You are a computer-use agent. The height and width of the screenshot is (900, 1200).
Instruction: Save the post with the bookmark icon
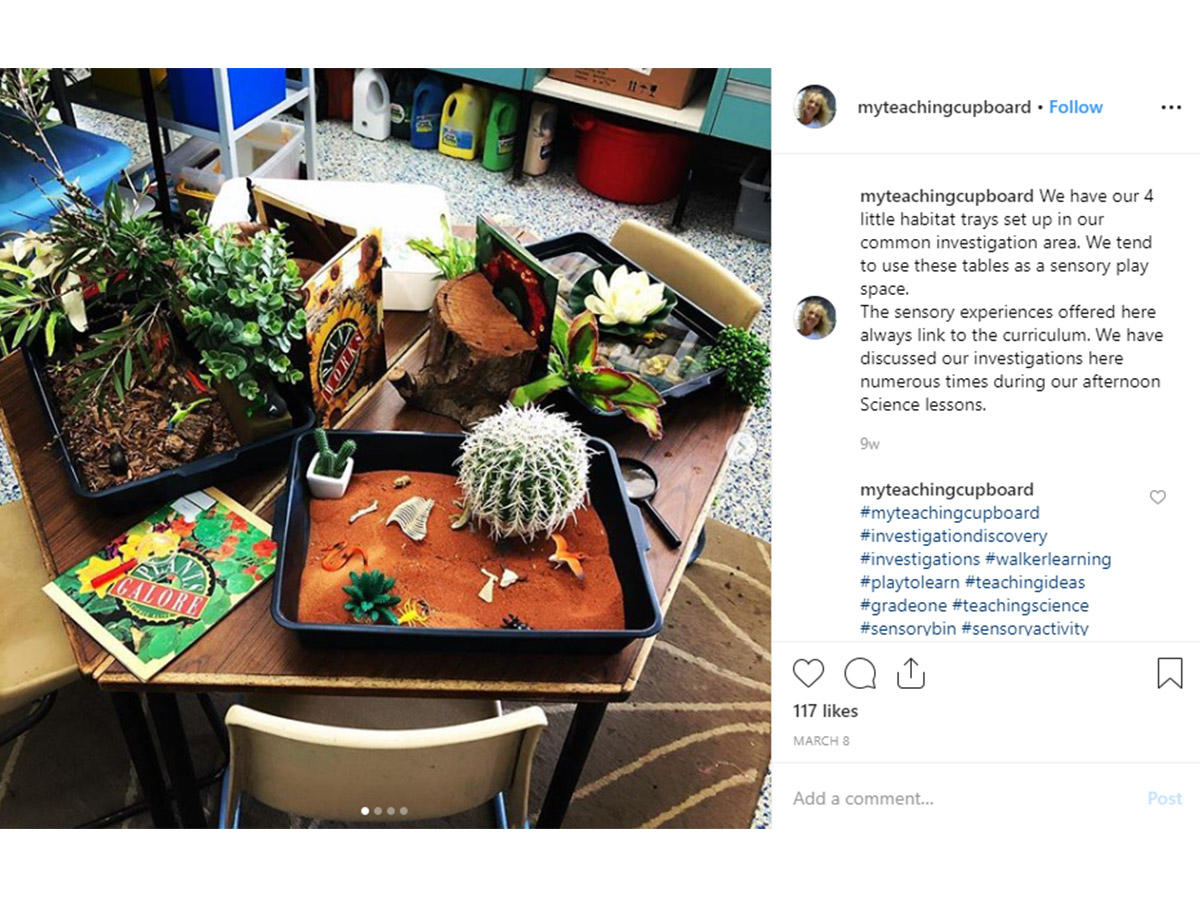[1170, 673]
